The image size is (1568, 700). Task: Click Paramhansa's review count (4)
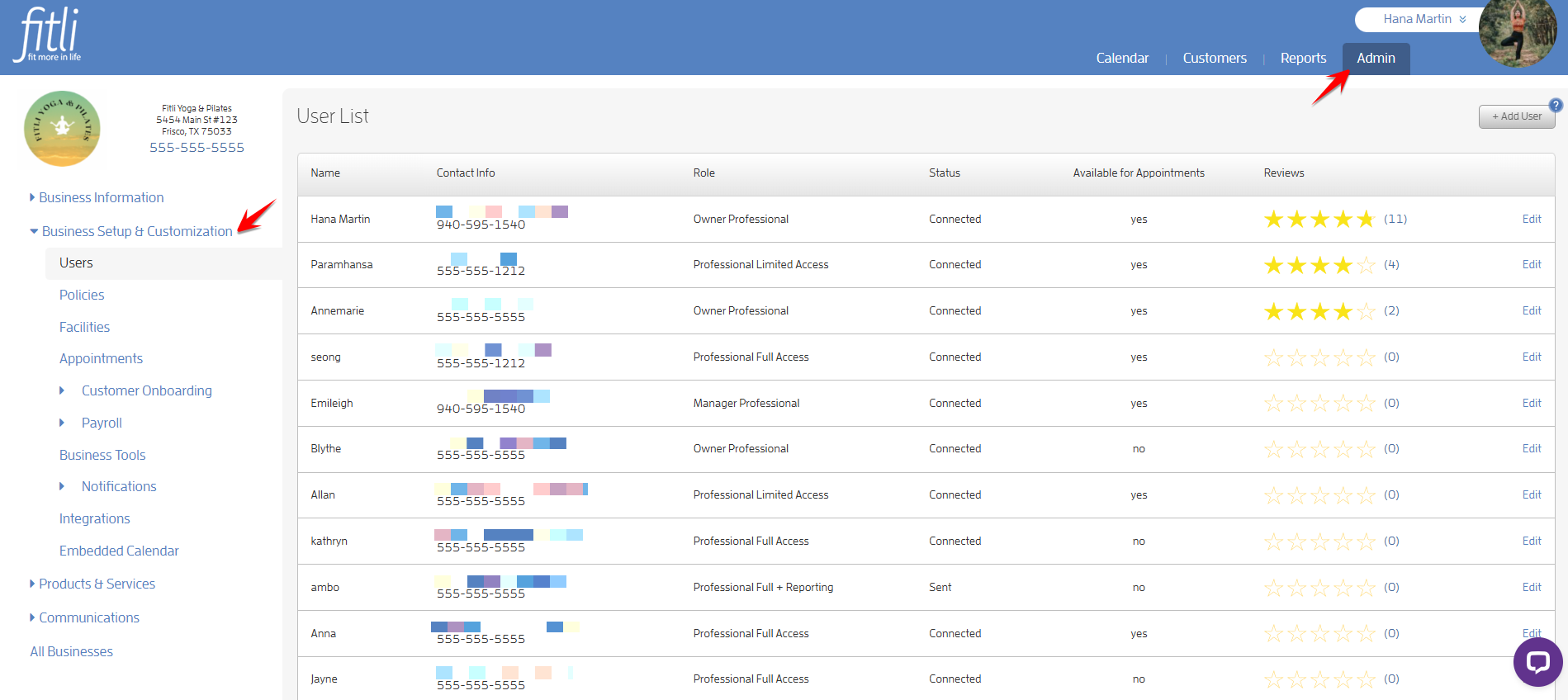(x=1391, y=264)
